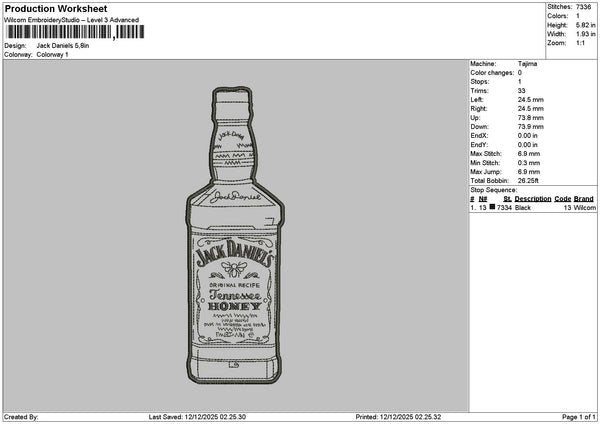600x424 pixels.
Task: Click the Jack Daniel's bottle embroidery design
Action: coord(235,235)
